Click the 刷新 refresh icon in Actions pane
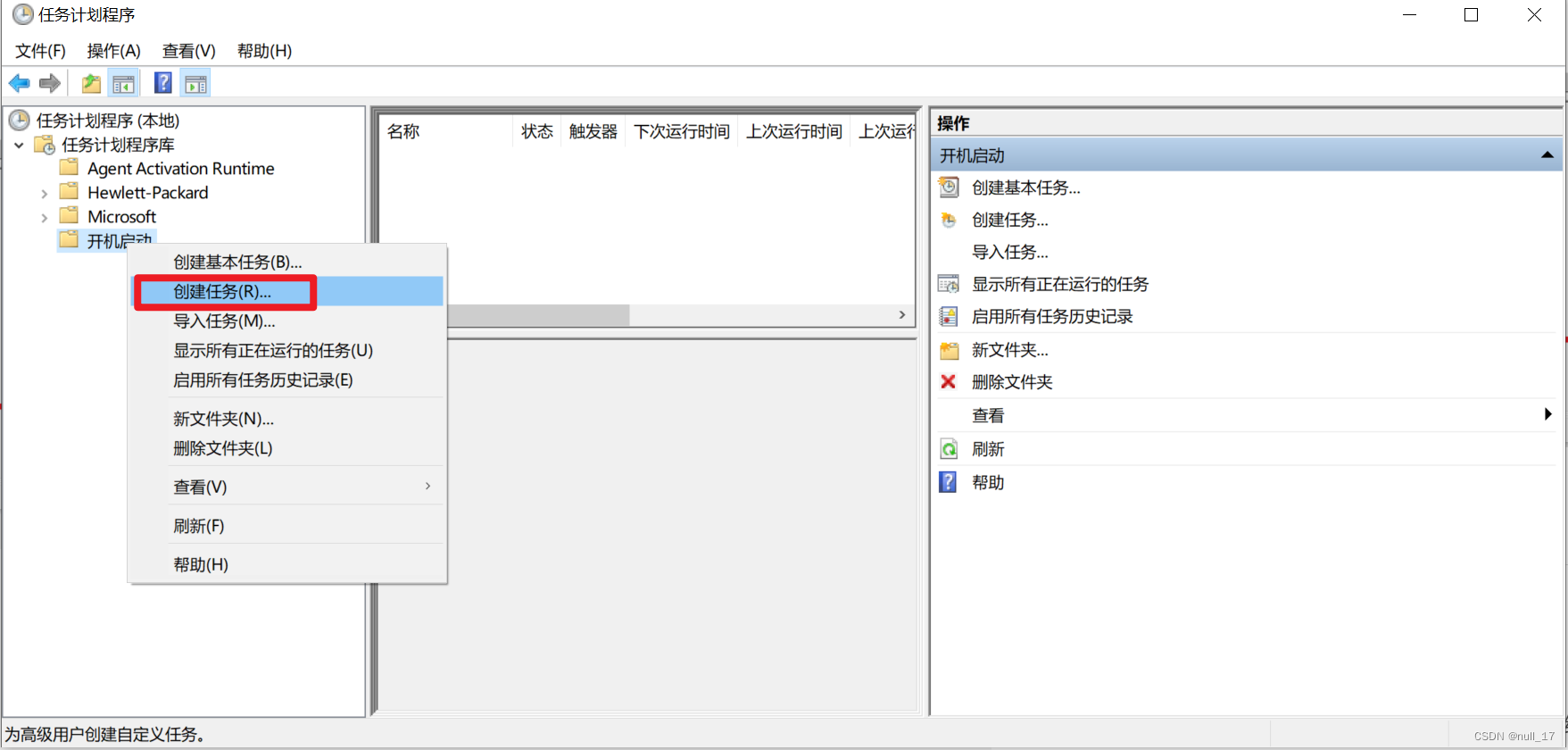Image resolution: width=1568 pixels, height=750 pixels. (x=949, y=449)
